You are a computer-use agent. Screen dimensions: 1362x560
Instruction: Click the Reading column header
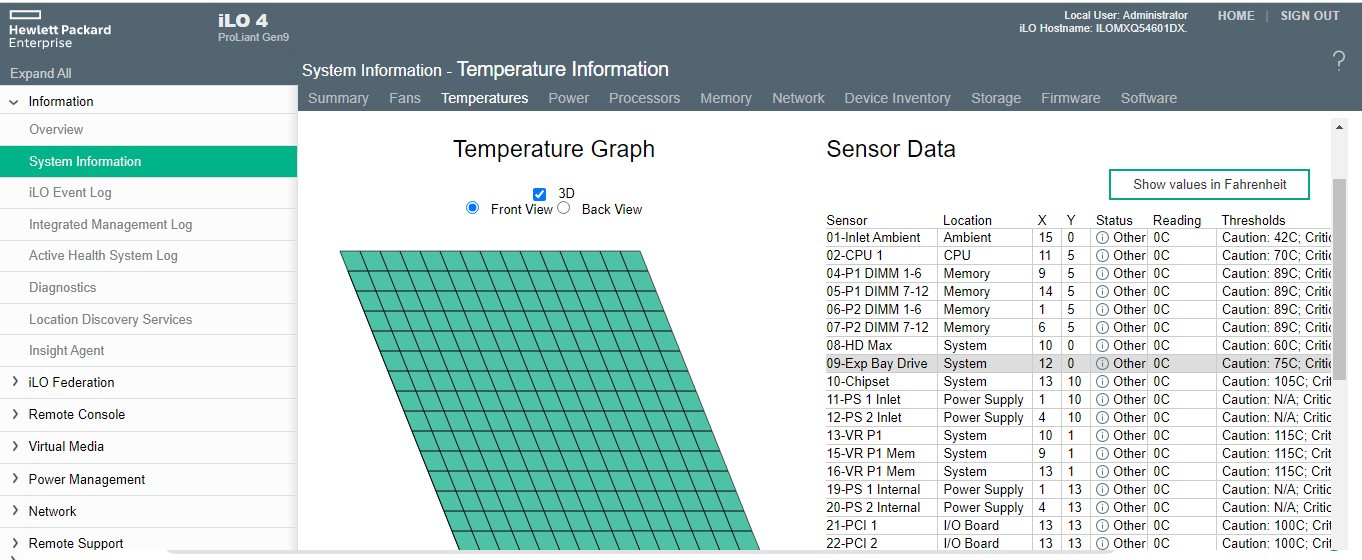click(x=1177, y=220)
